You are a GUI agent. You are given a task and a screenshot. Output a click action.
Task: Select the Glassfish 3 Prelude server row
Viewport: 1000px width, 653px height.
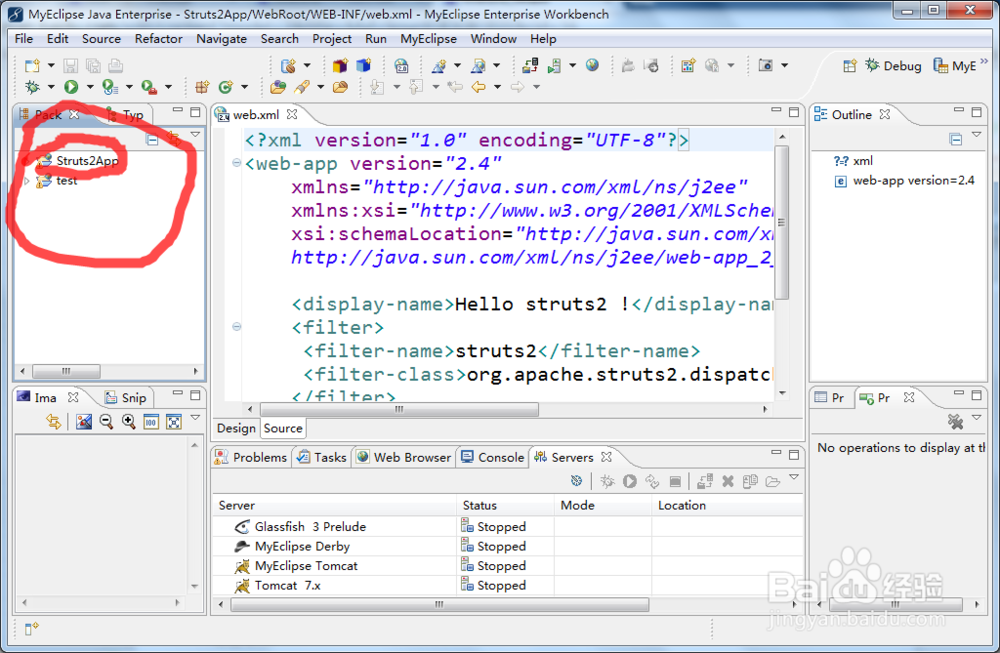click(507, 527)
